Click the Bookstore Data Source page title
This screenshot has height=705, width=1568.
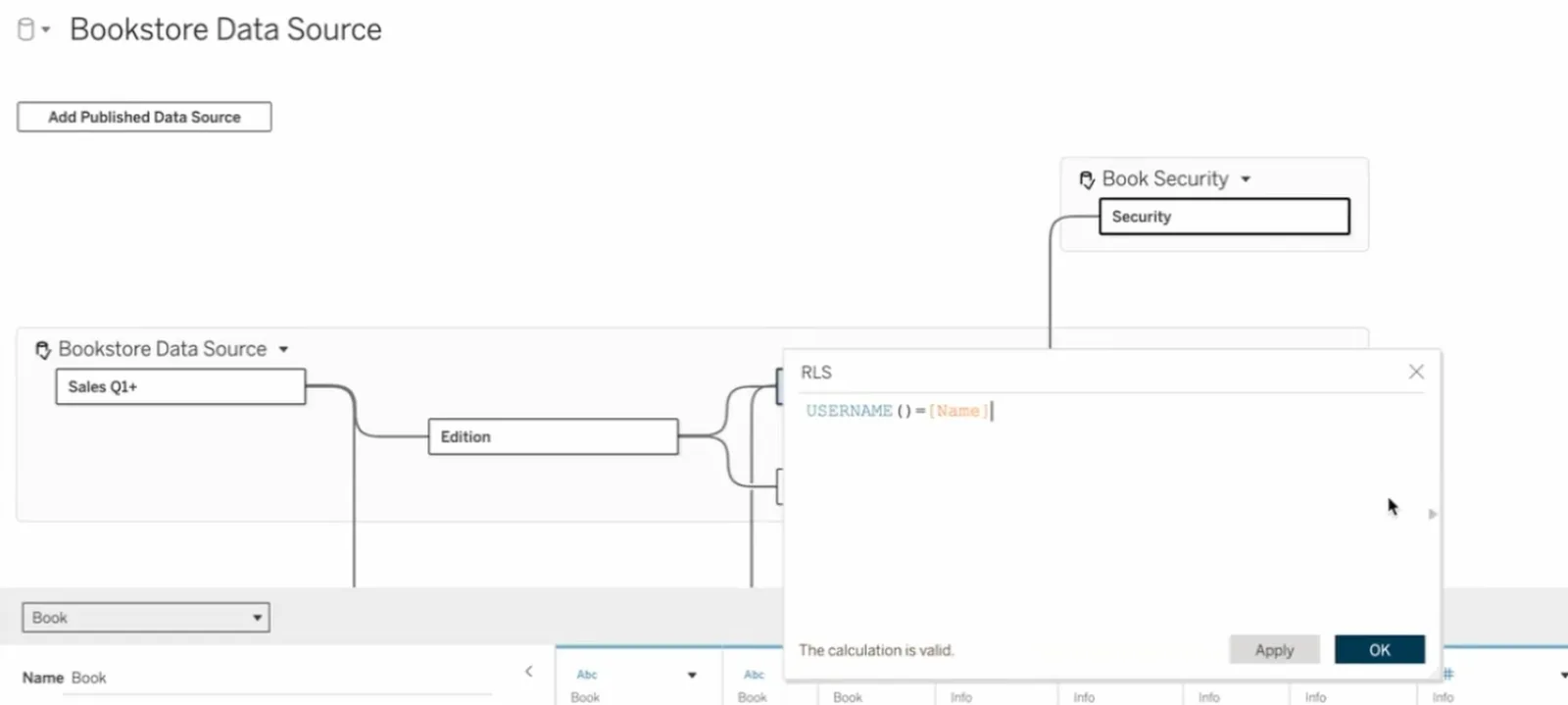pyautogui.click(x=225, y=29)
